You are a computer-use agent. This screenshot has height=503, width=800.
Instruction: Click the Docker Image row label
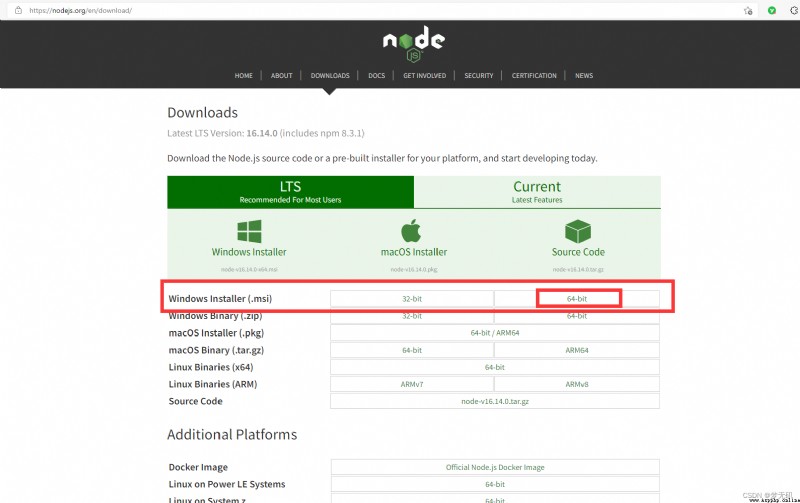(198, 467)
